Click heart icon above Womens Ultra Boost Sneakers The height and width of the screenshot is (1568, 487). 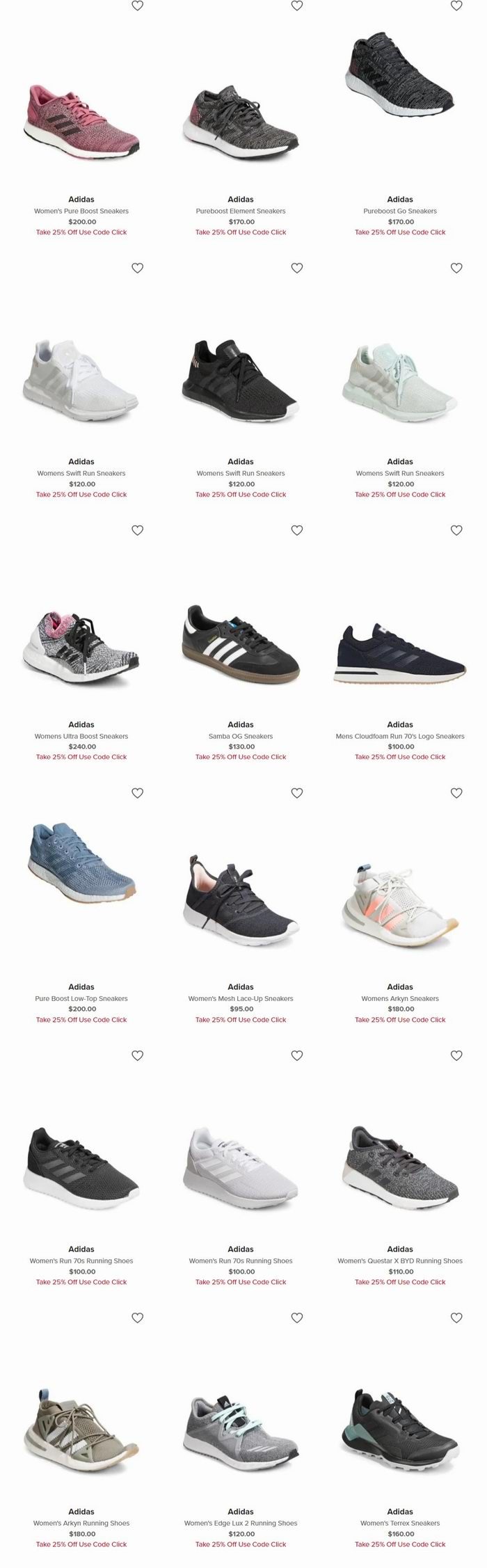(x=138, y=530)
